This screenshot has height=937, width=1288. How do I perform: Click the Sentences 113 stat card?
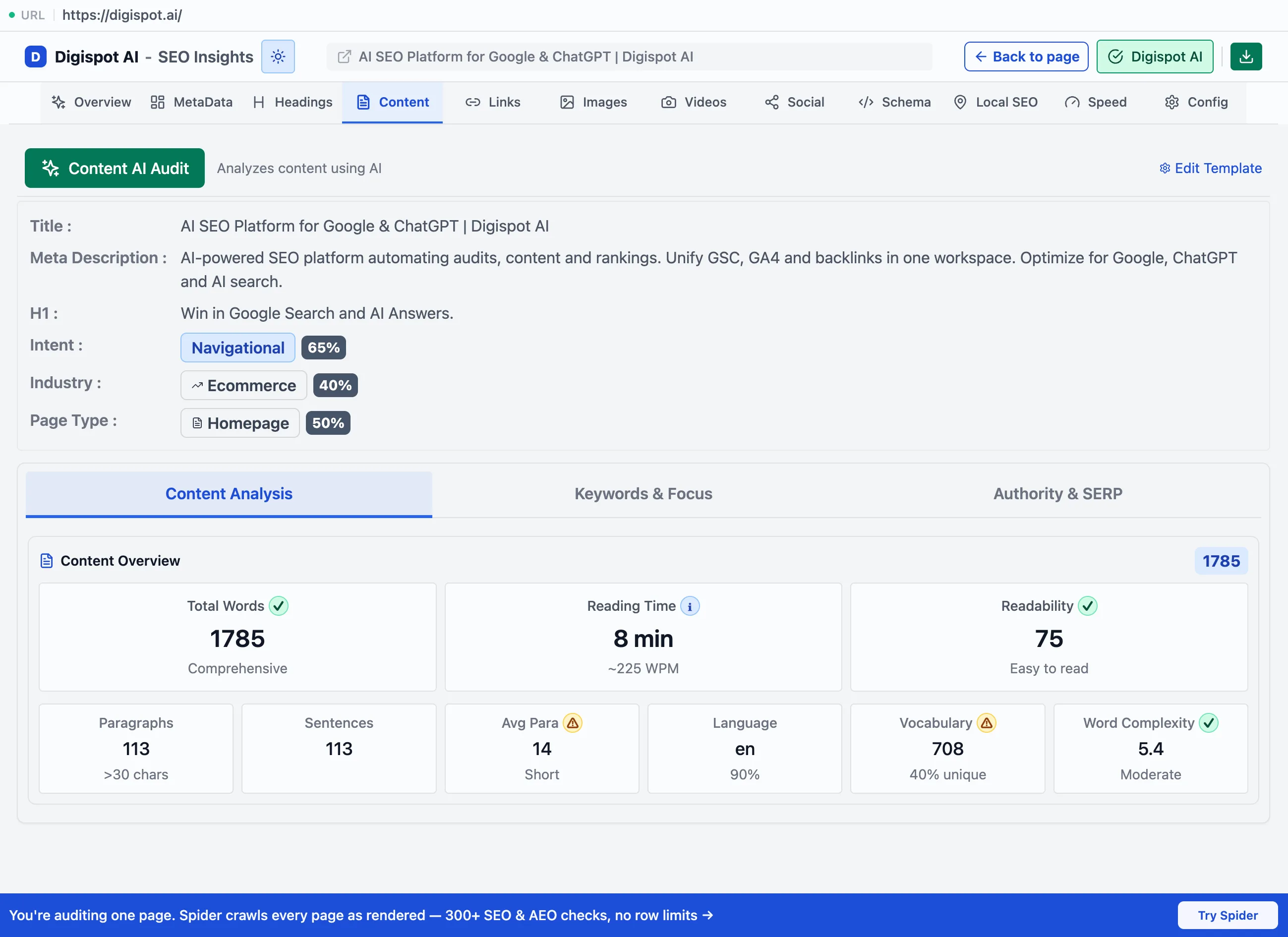[339, 749]
